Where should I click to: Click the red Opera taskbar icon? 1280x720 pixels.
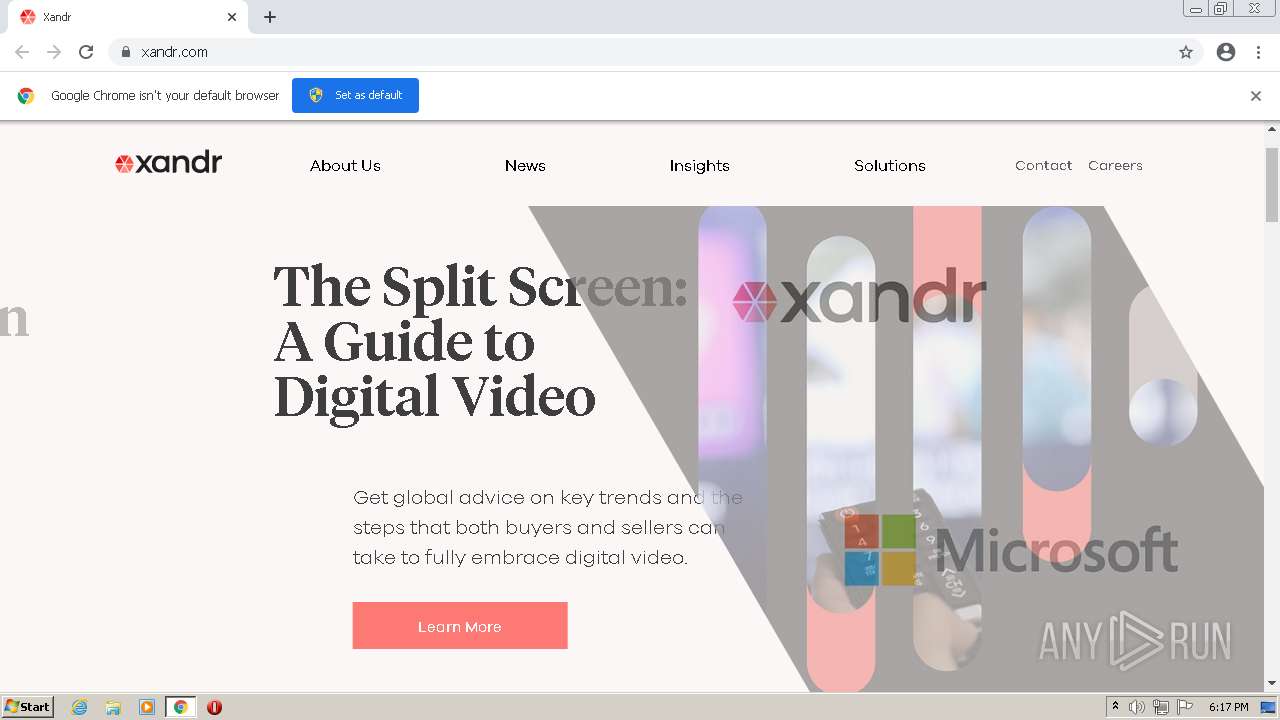pyautogui.click(x=214, y=707)
